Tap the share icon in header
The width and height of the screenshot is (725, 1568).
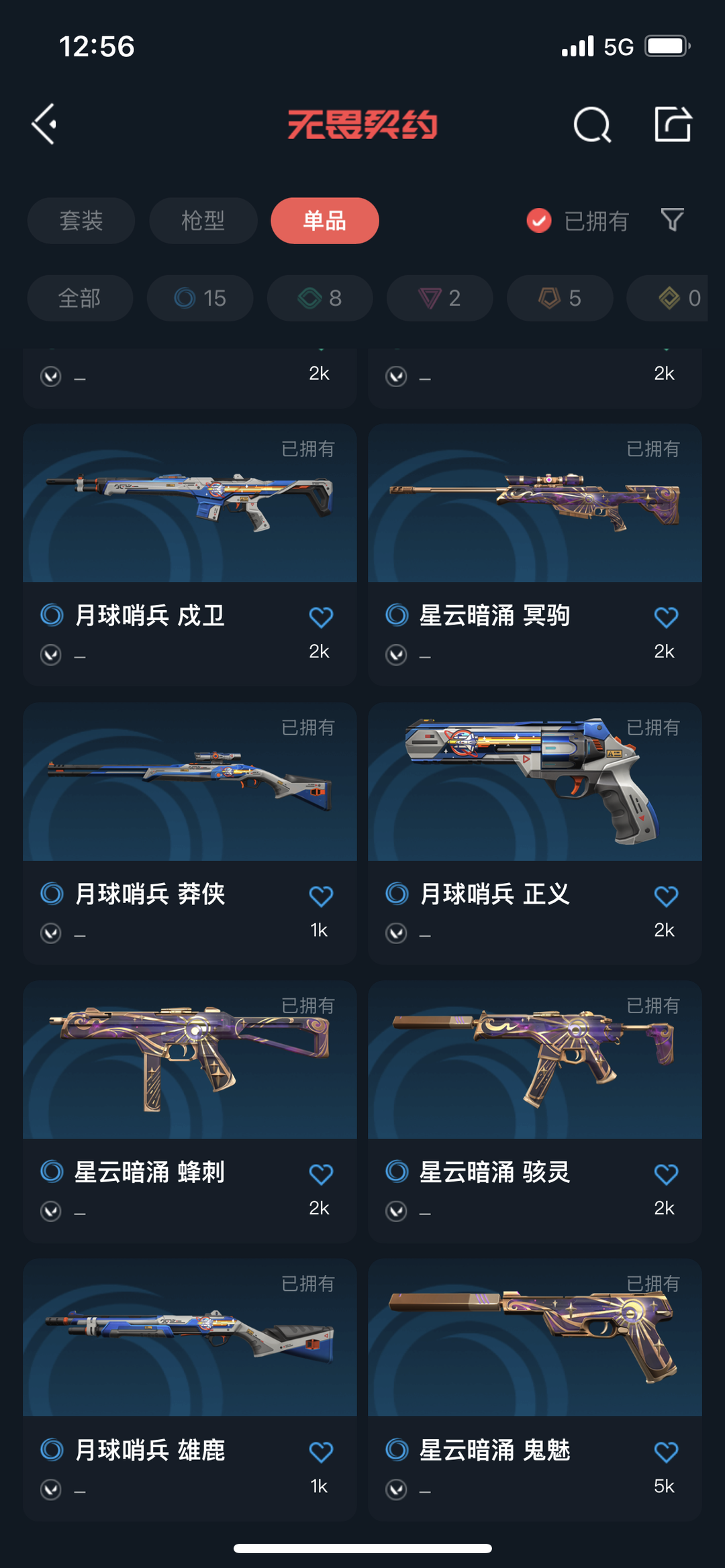673,124
